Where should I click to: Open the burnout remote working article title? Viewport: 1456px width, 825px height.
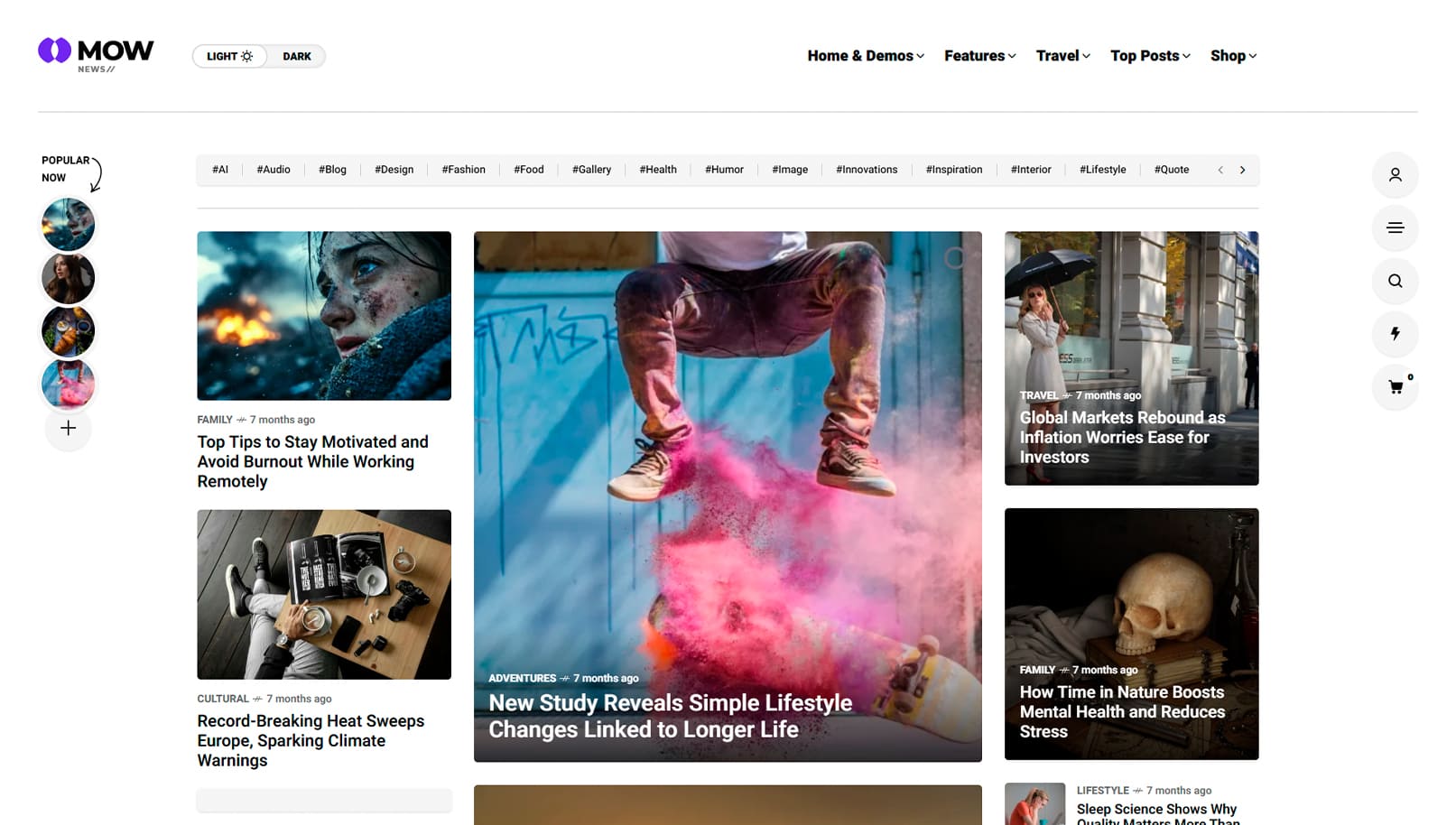(x=313, y=461)
